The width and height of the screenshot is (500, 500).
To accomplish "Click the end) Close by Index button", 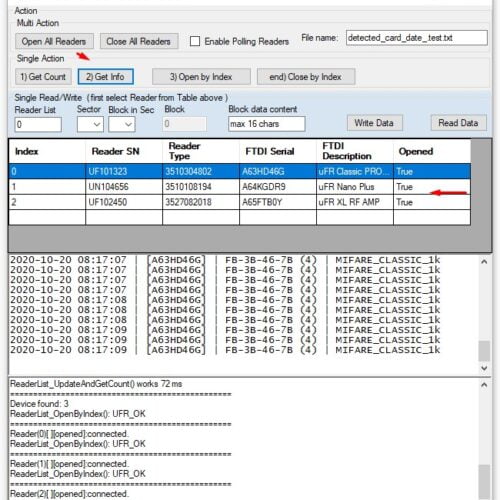I will 306,77.
